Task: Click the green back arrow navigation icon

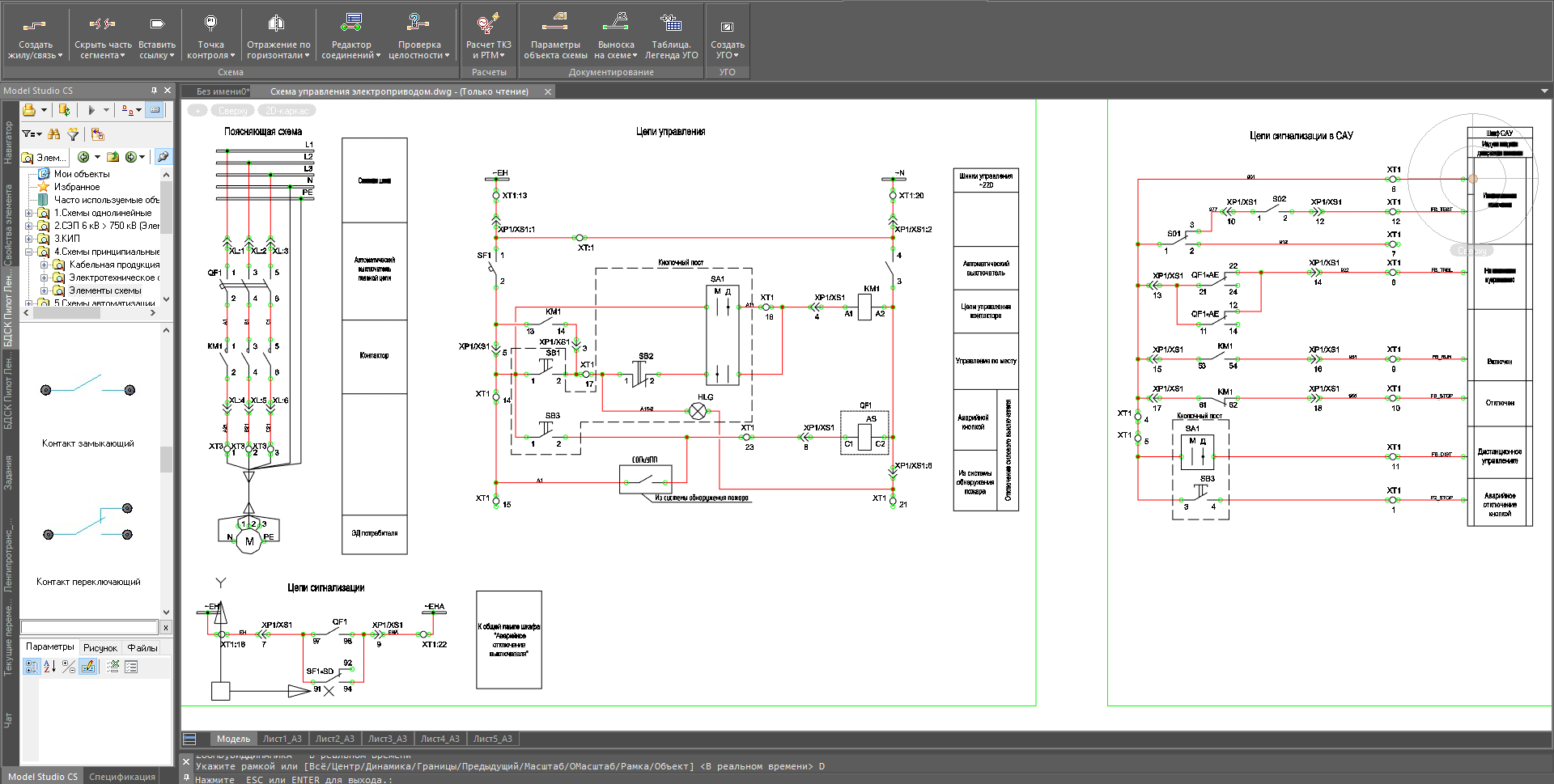Action: (83, 157)
